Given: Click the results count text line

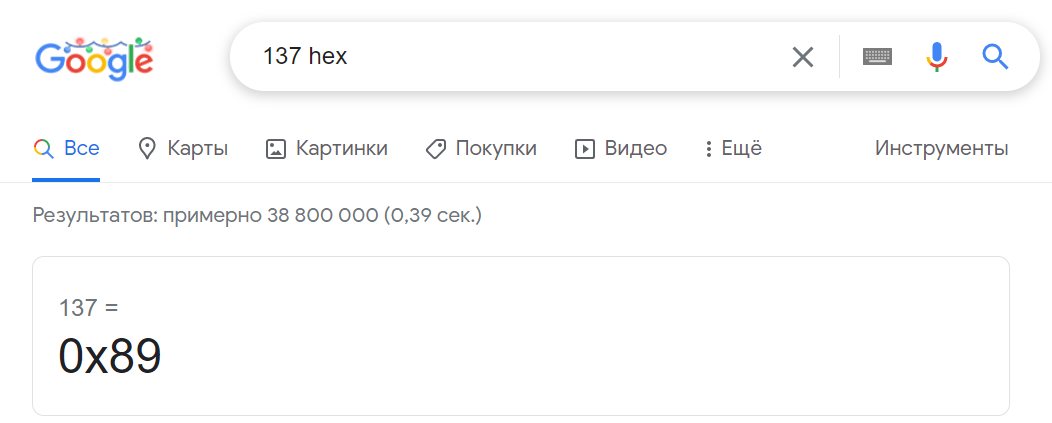Looking at the screenshot, I should click(257, 215).
